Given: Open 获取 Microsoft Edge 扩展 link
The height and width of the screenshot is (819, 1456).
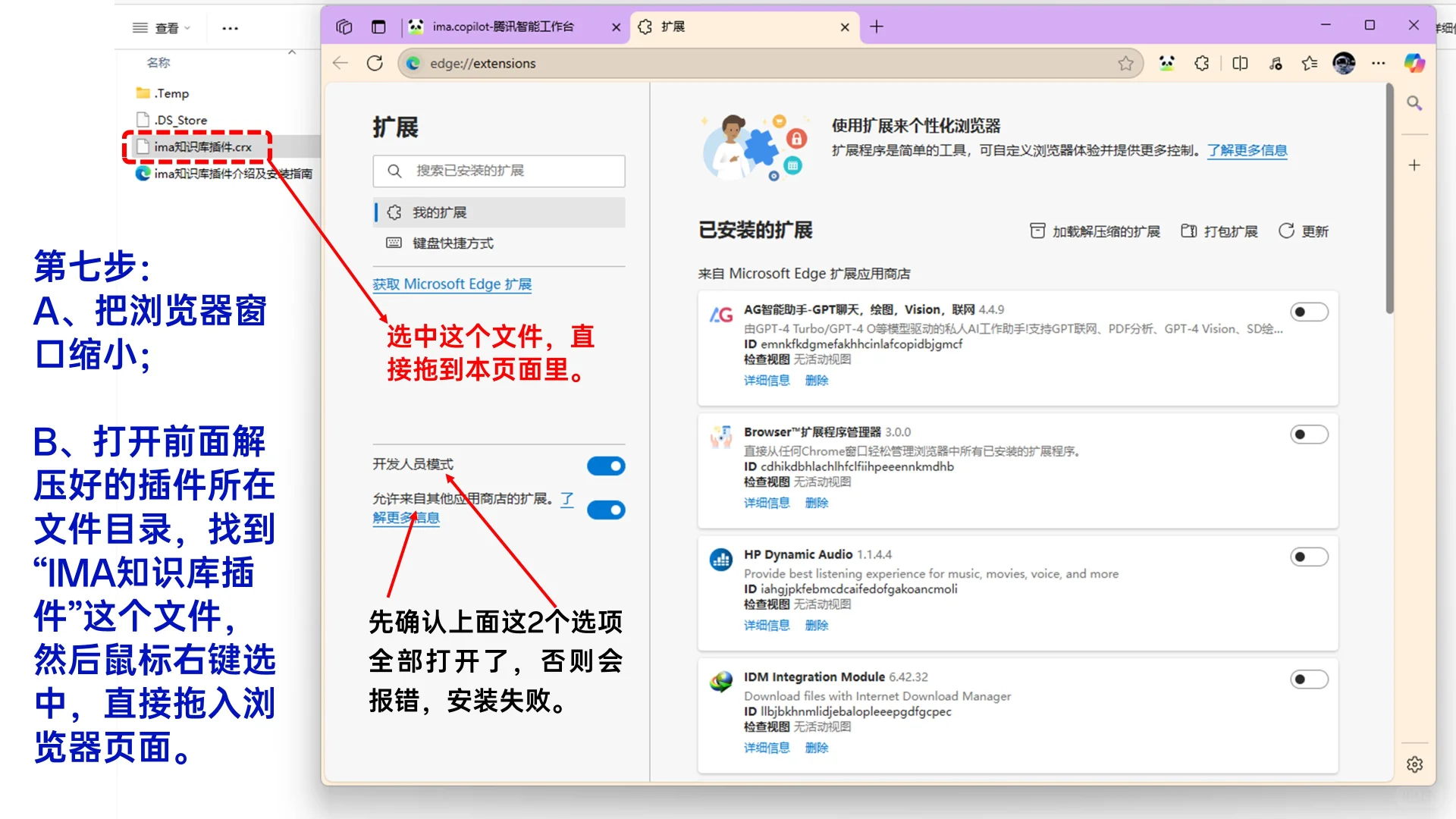Looking at the screenshot, I should point(452,284).
